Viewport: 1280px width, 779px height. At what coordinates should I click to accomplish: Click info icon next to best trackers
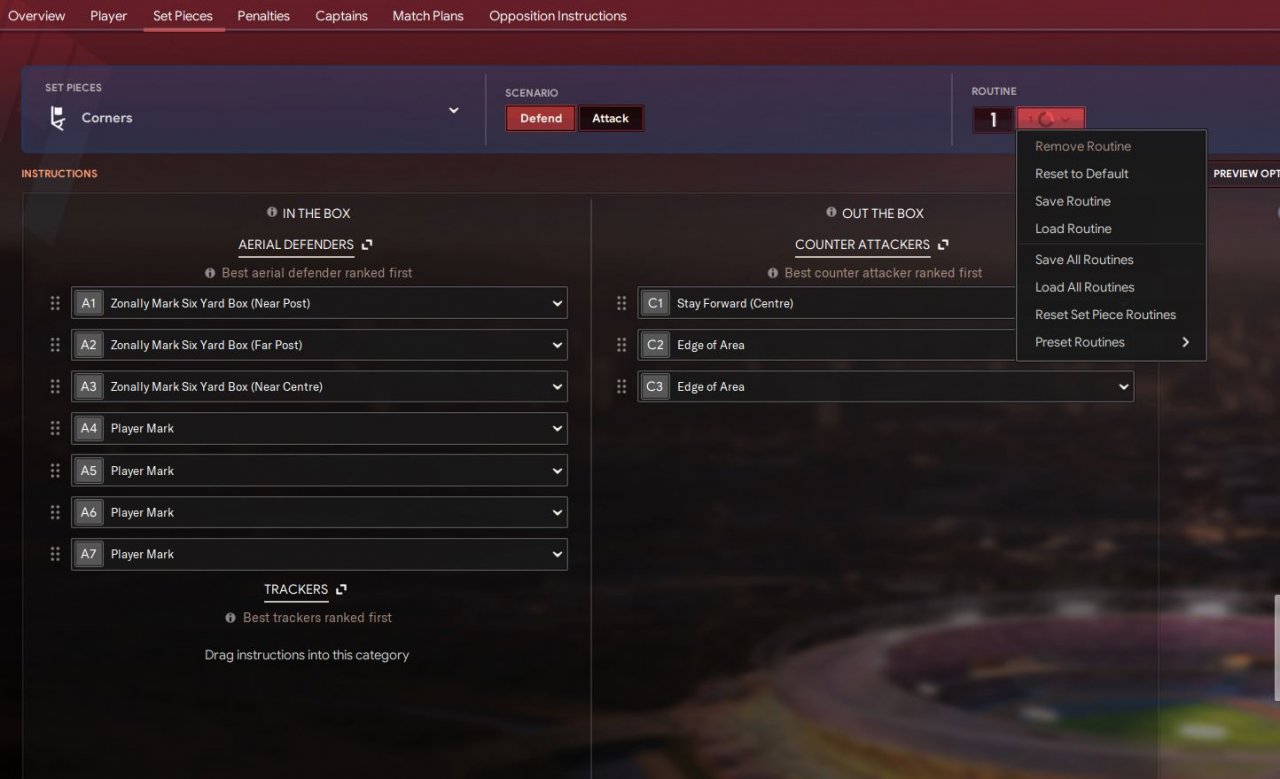click(x=231, y=617)
